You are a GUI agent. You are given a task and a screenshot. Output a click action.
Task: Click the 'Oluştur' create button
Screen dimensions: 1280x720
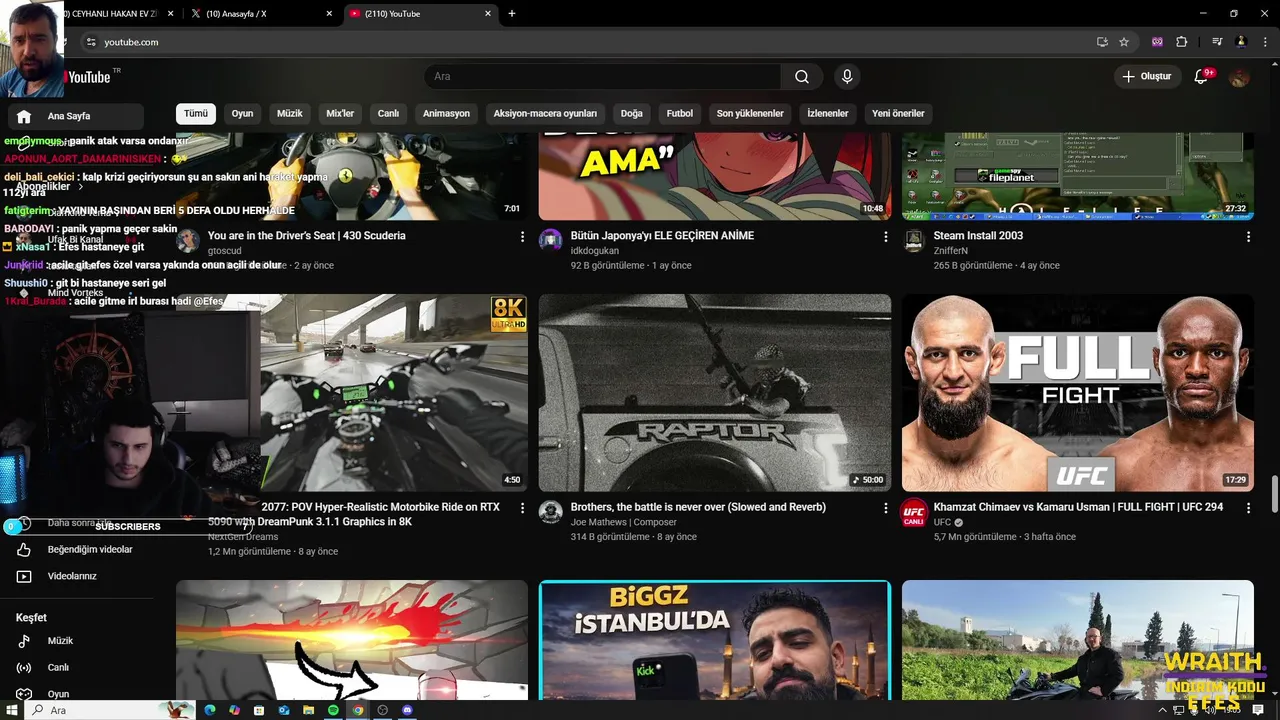point(1146,77)
